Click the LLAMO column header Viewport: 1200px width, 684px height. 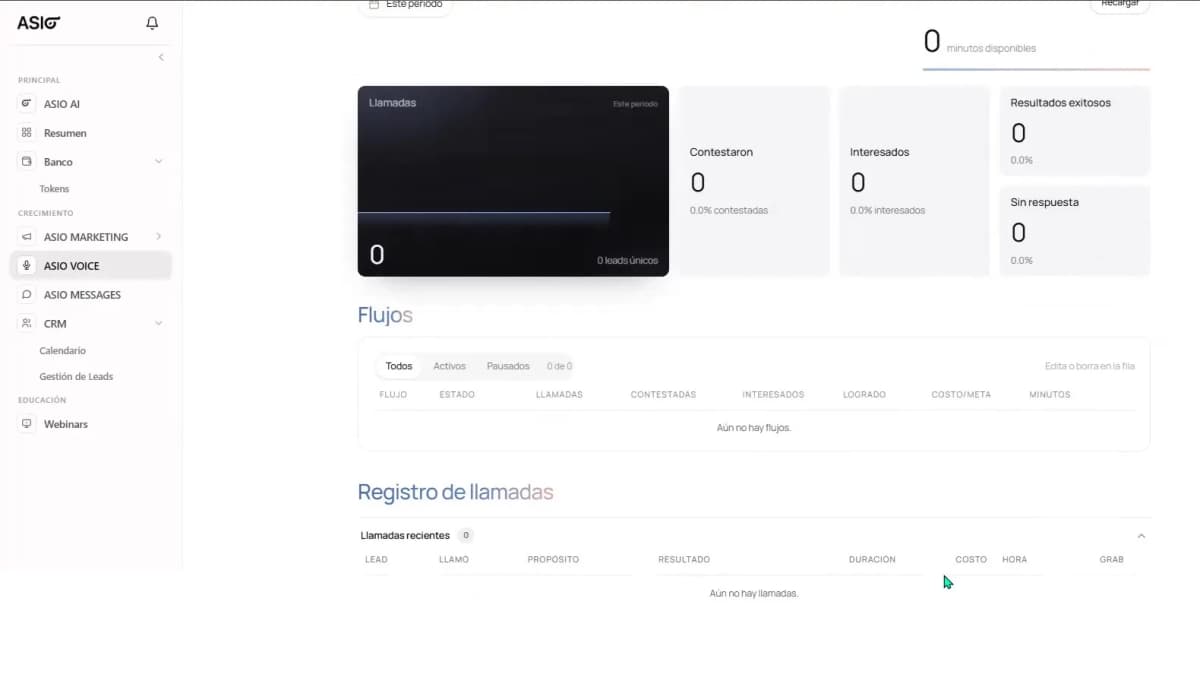click(454, 560)
